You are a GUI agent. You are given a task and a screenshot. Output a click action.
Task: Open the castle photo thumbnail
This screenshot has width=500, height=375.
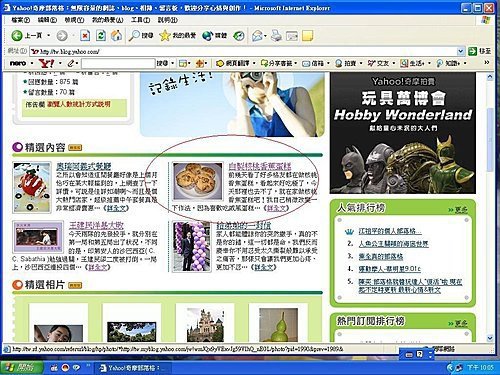point(205,325)
